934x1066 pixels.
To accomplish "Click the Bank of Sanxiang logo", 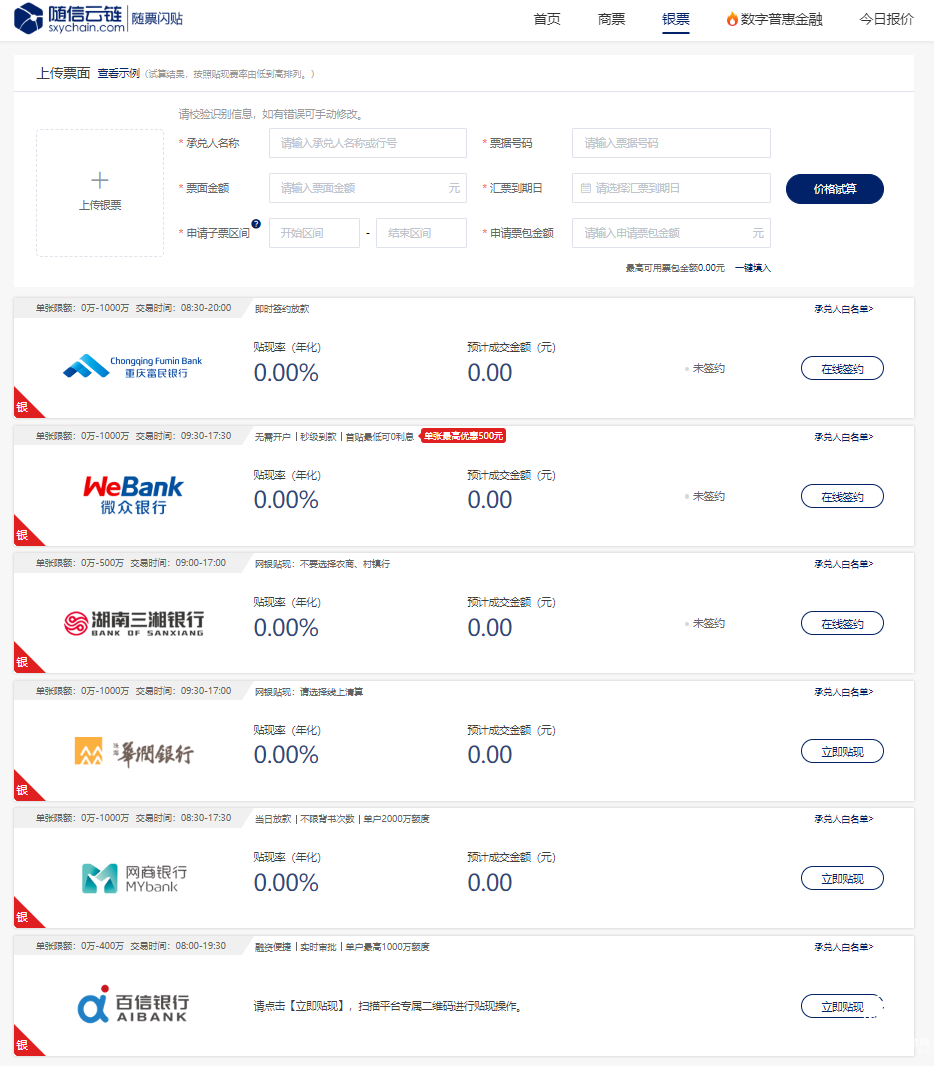I will click(134, 623).
